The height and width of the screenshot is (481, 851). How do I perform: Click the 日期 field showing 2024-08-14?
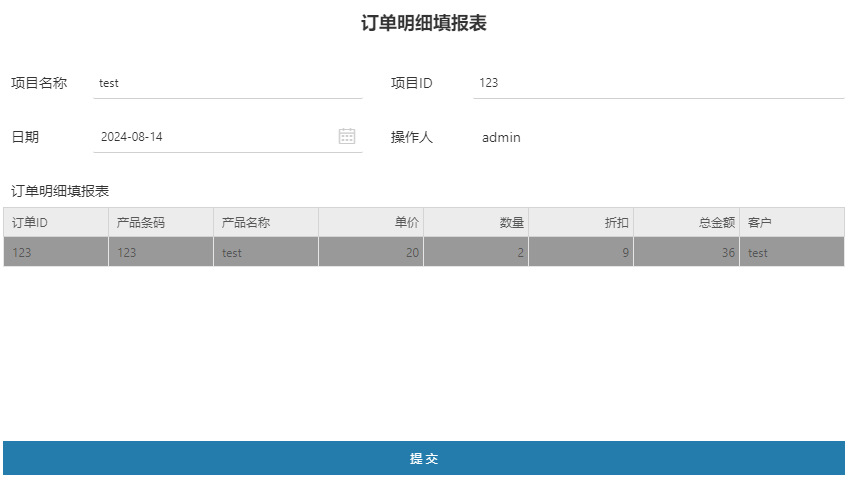click(x=228, y=137)
